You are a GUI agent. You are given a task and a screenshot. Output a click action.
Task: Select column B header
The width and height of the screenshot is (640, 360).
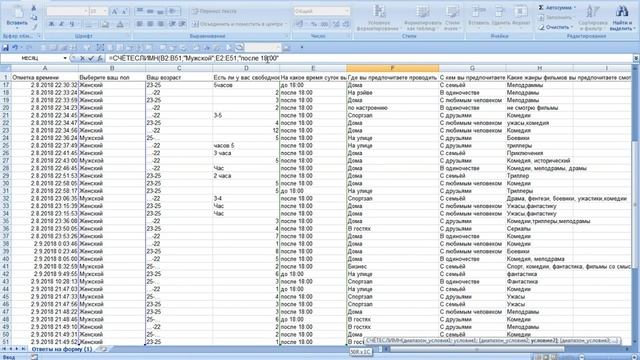pos(111,68)
